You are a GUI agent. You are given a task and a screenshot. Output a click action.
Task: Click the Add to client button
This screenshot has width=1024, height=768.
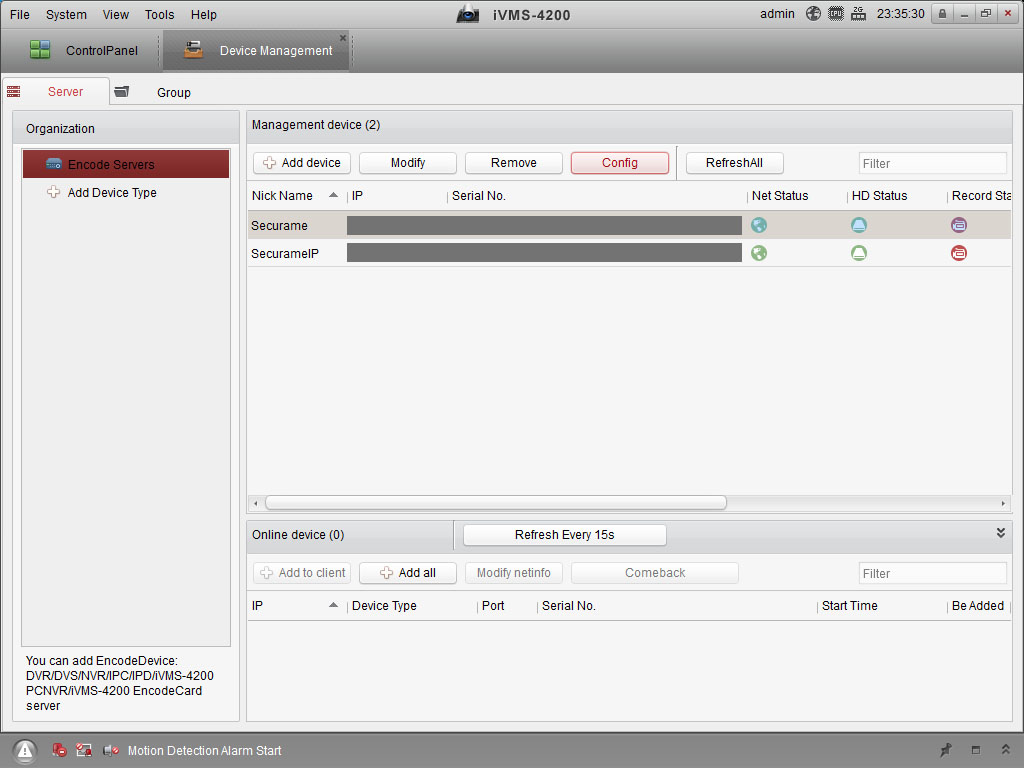[x=302, y=573]
